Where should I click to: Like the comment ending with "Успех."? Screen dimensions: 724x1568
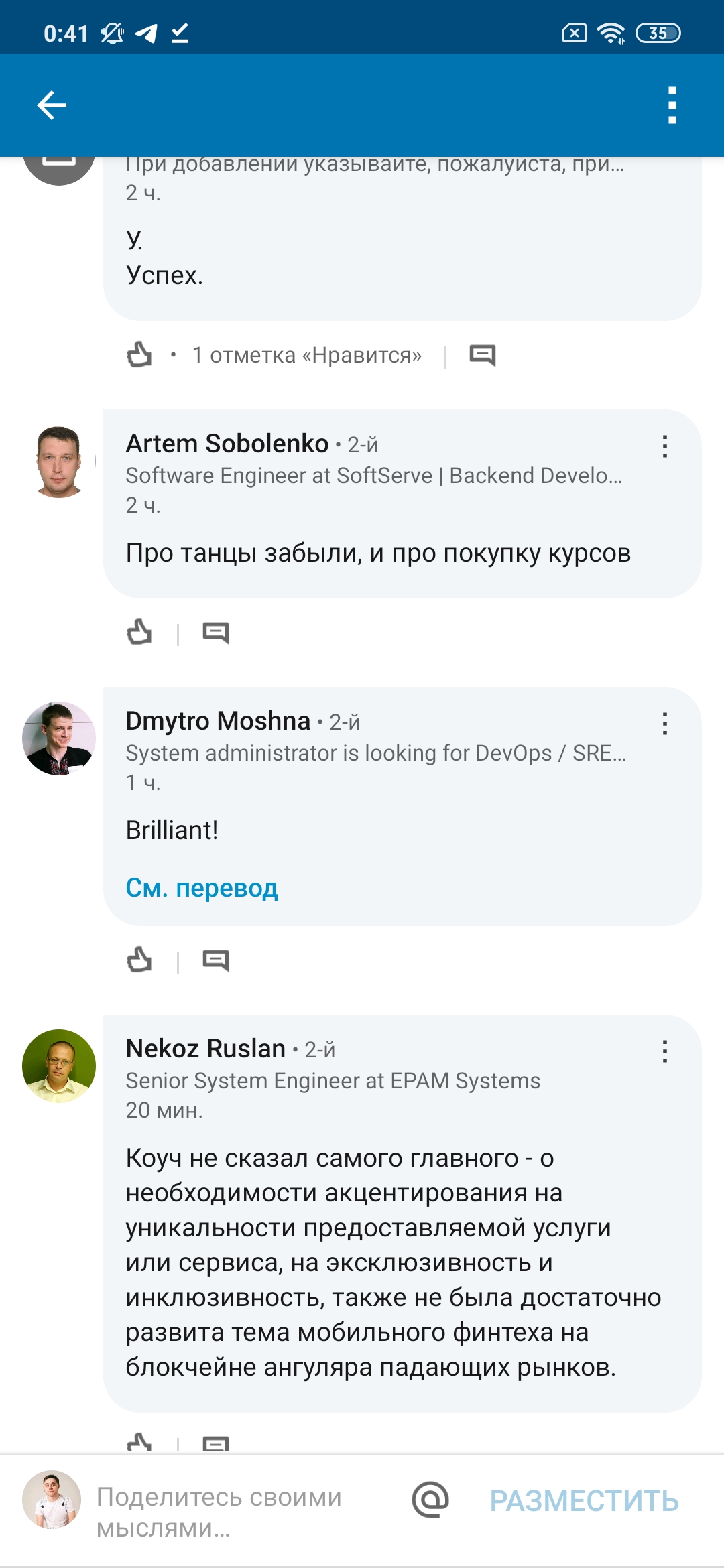[139, 354]
